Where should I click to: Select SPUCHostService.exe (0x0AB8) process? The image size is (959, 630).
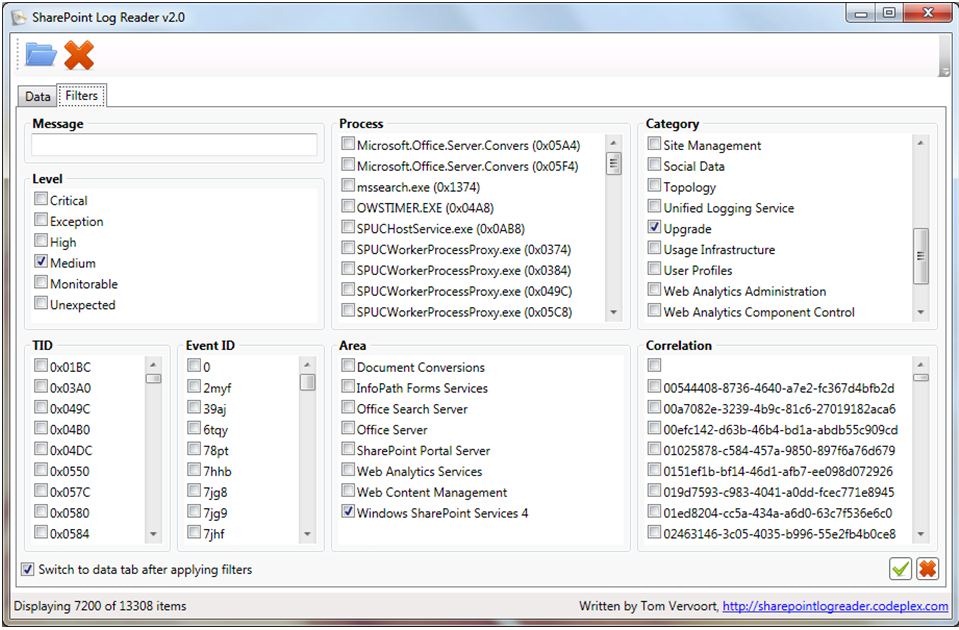348,228
